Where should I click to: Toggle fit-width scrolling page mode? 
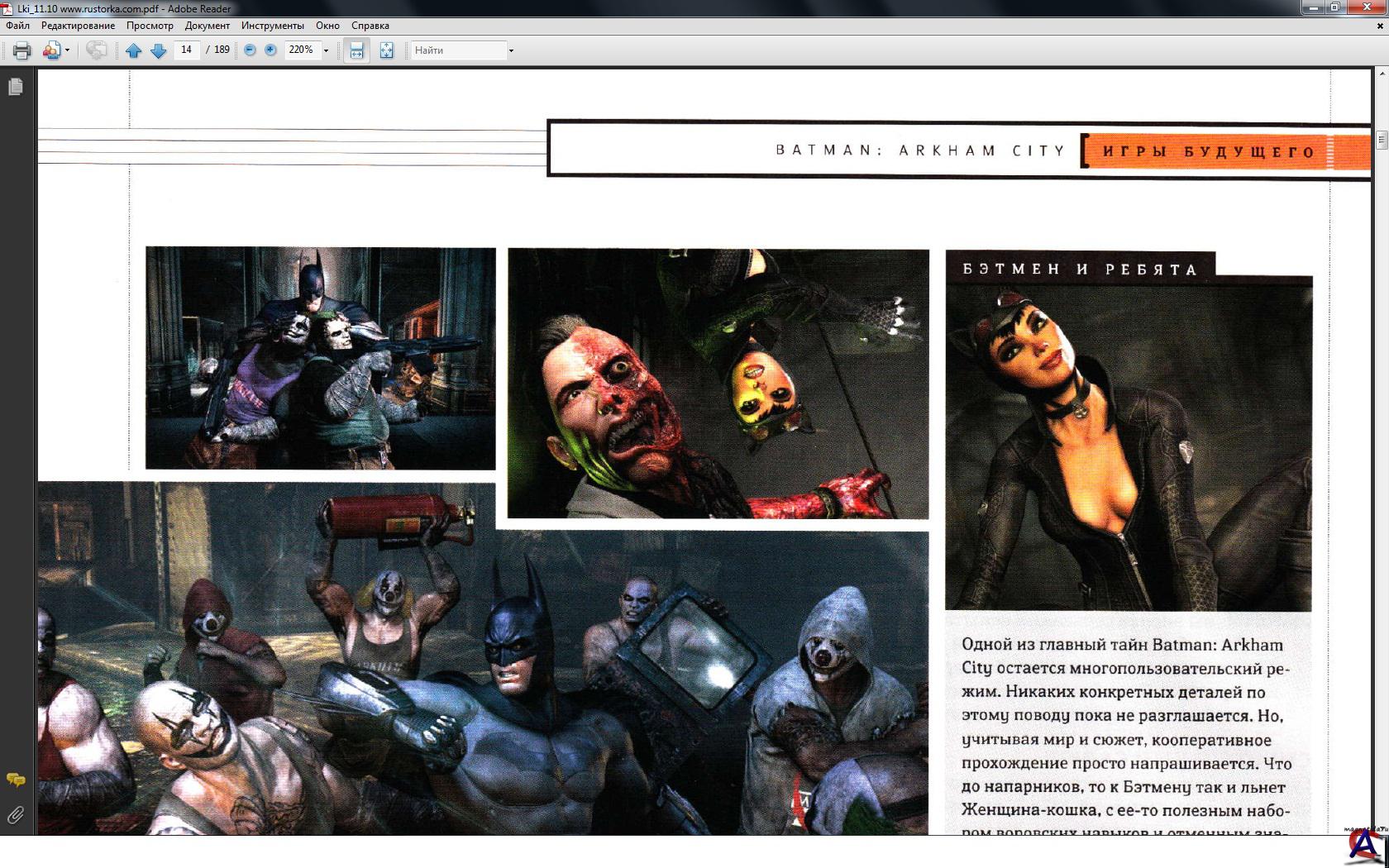(x=356, y=50)
